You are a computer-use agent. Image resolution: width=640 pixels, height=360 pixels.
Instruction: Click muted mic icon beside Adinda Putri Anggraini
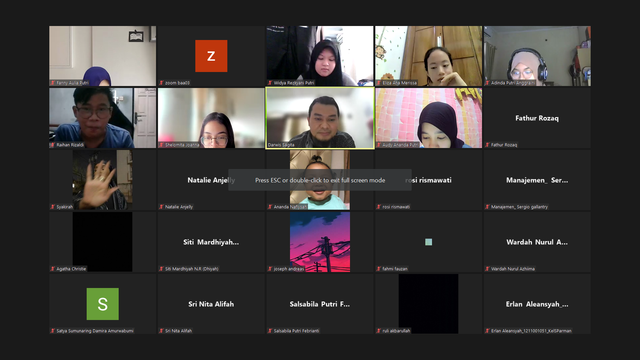pos(487,83)
